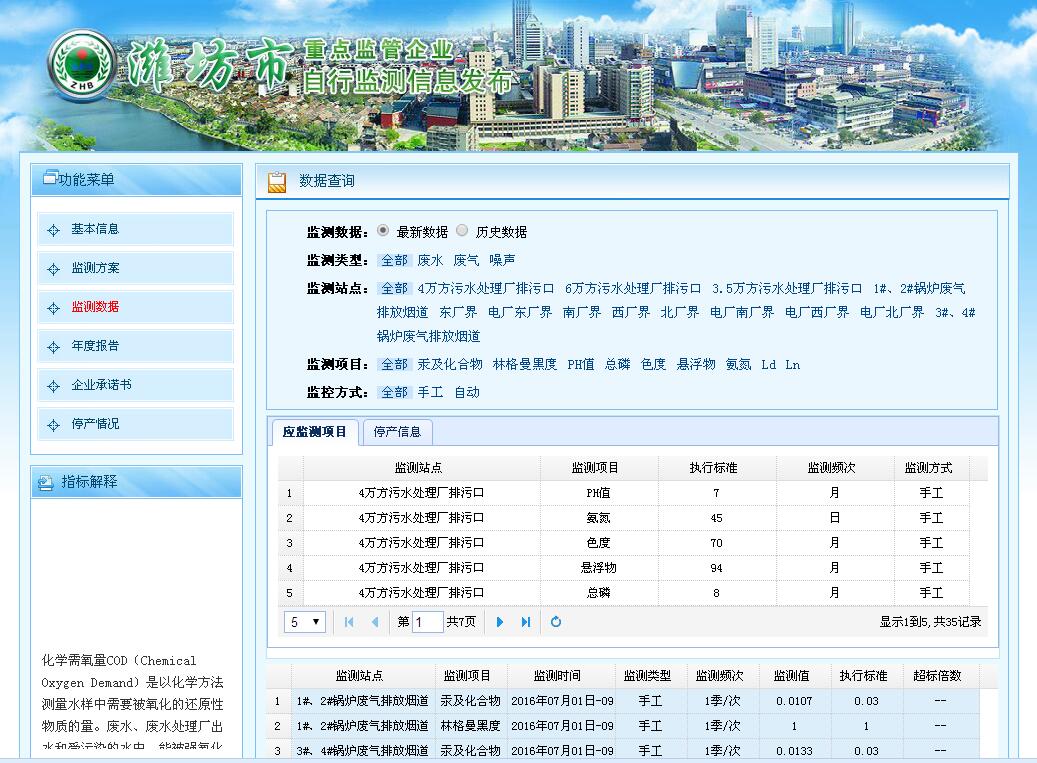Jump to last page icon
Screen dimensions: 1037x763
(526, 622)
